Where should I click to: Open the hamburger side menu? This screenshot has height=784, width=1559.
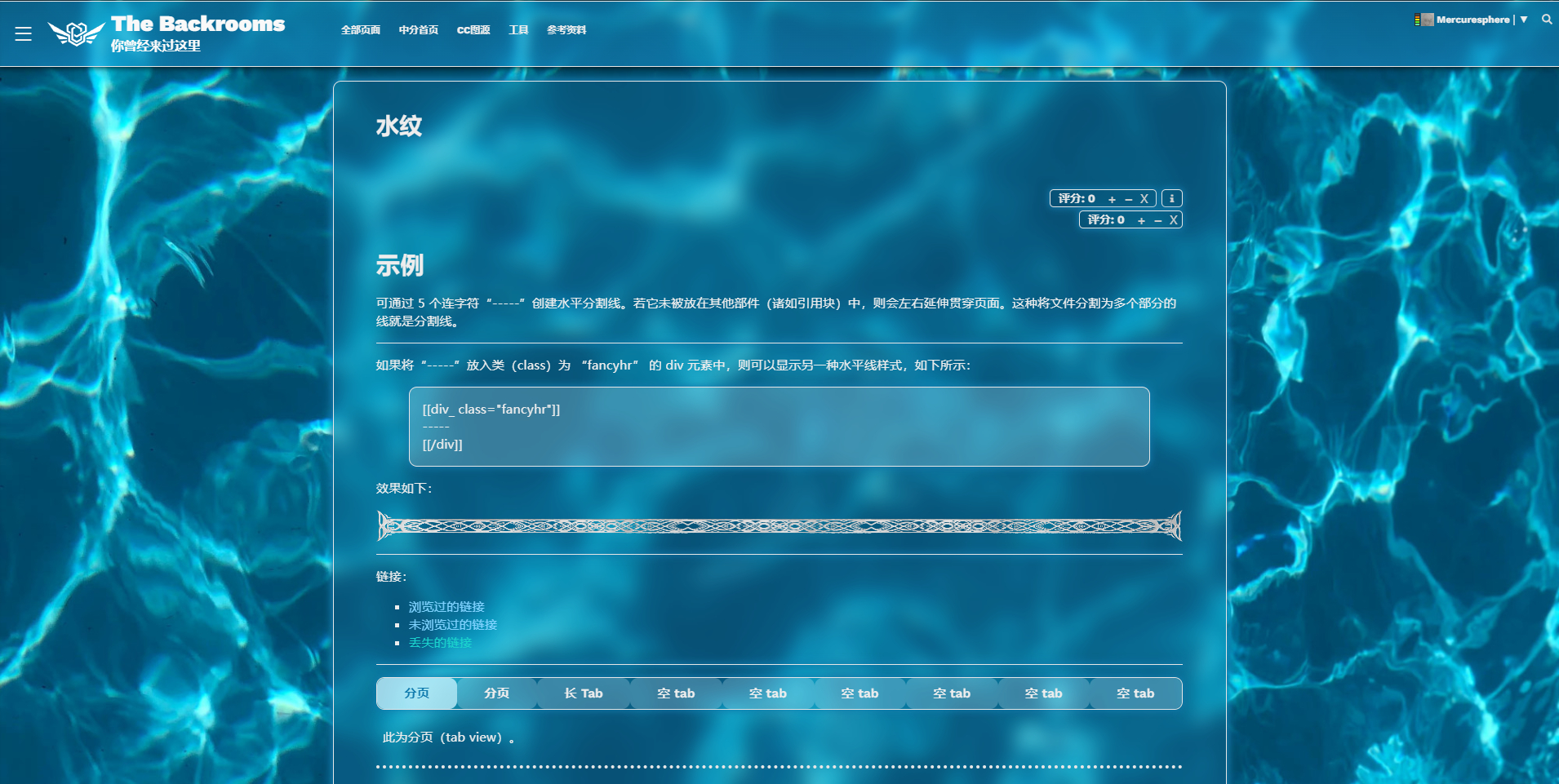click(23, 33)
